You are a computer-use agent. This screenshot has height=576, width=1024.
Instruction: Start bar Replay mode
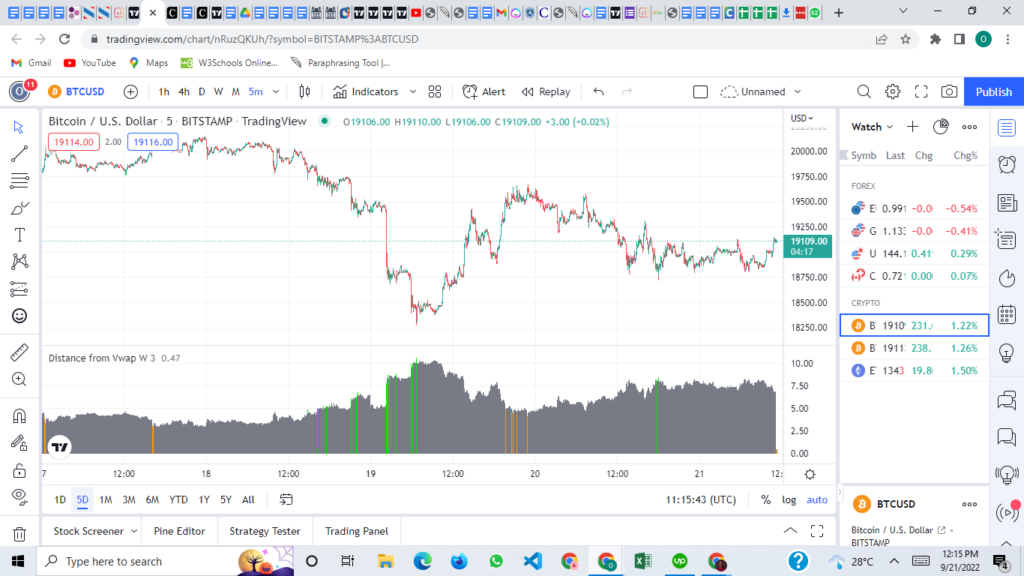coord(546,92)
